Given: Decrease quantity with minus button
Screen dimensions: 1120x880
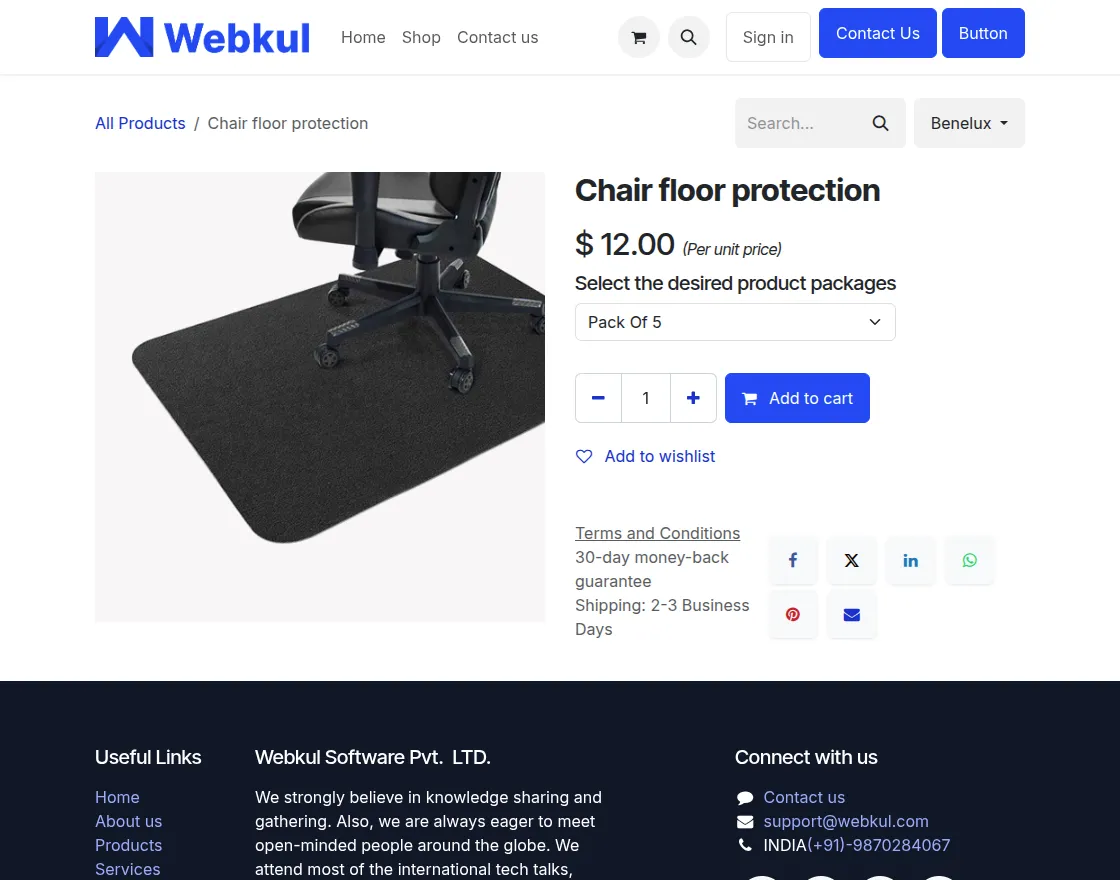Looking at the screenshot, I should pos(599,398).
